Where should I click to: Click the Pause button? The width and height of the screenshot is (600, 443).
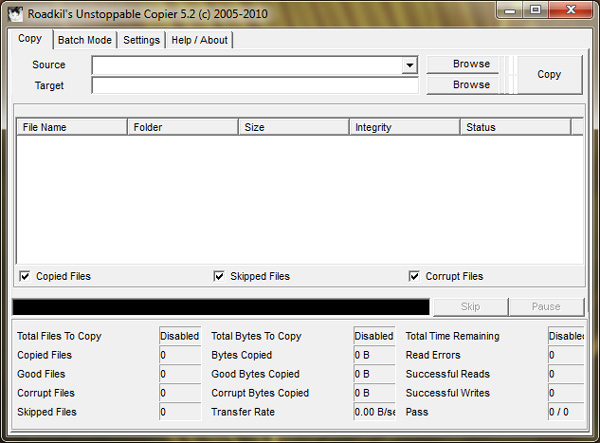click(x=546, y=307)
